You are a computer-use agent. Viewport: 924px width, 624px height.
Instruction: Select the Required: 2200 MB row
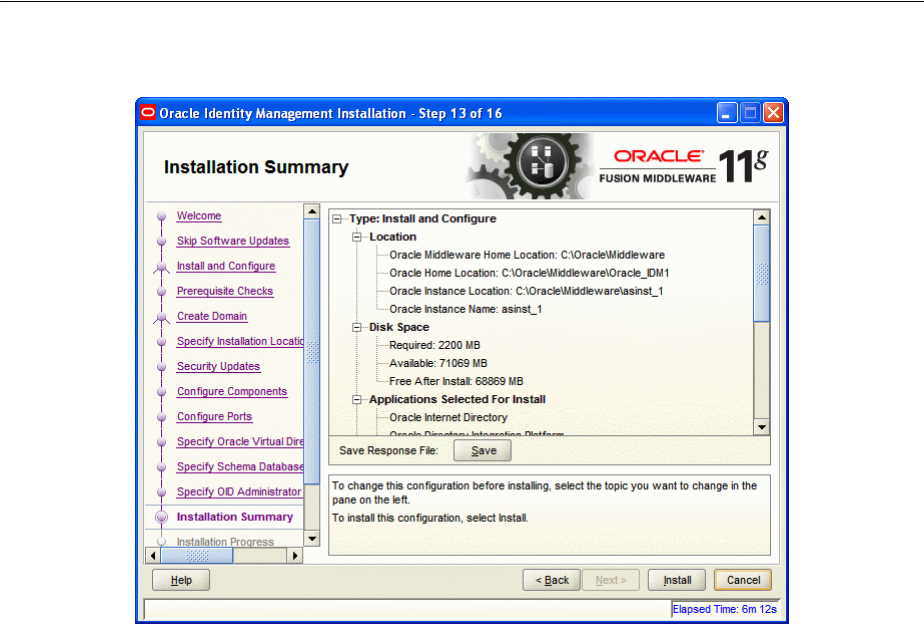[x=434, y=345]
